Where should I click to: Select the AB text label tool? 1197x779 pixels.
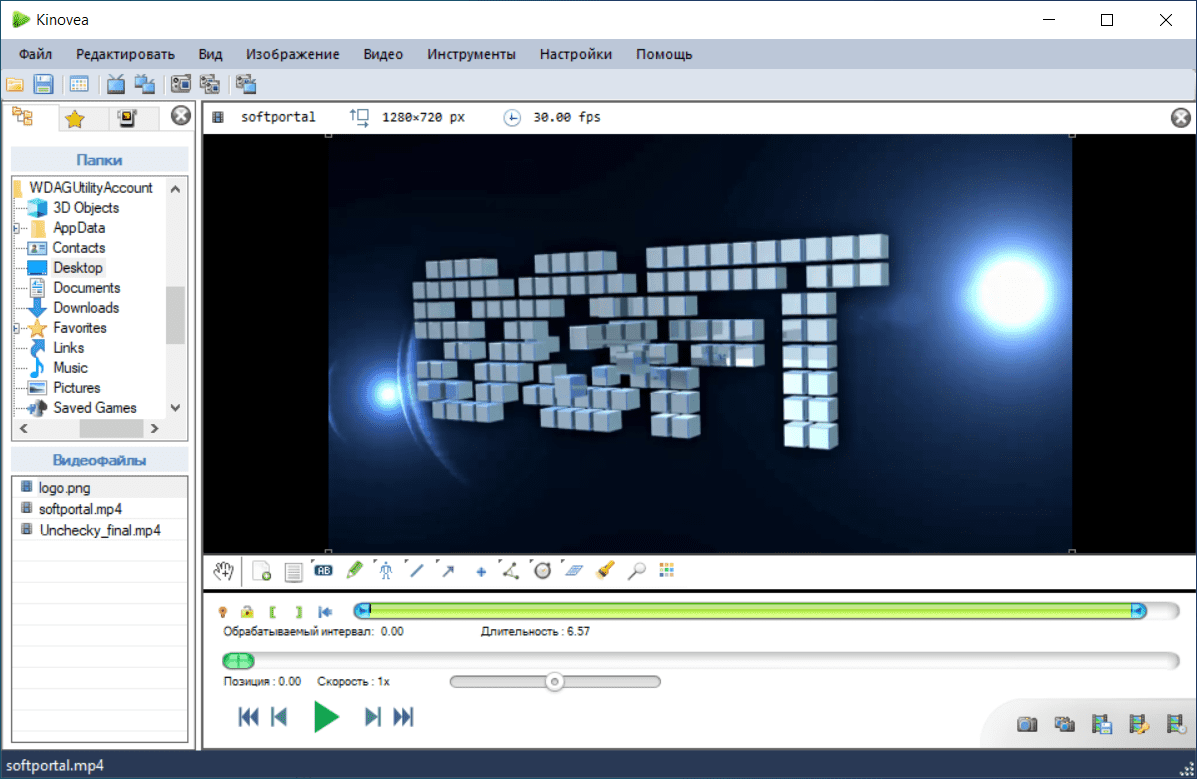(323, 571)
